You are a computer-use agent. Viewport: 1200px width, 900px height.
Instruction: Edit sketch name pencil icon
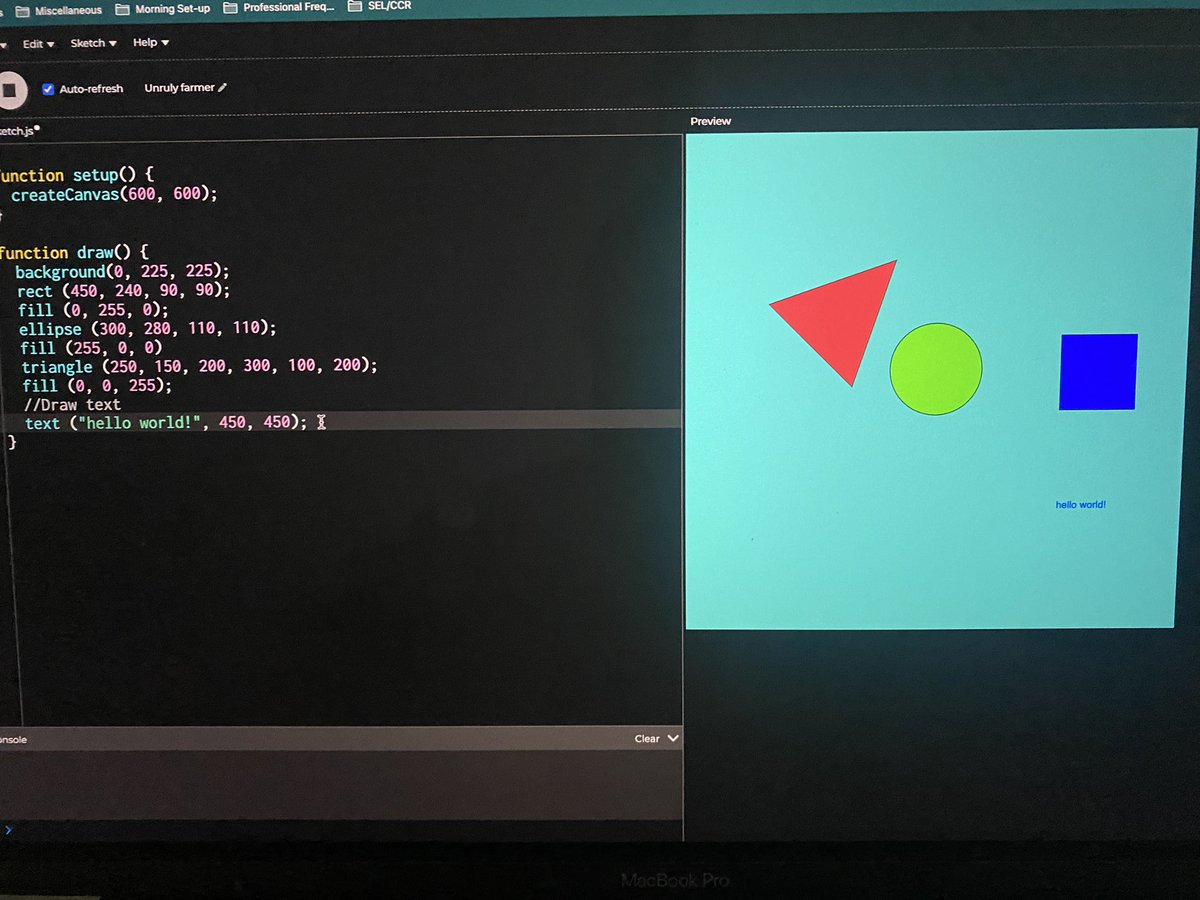tap(222, 88)
